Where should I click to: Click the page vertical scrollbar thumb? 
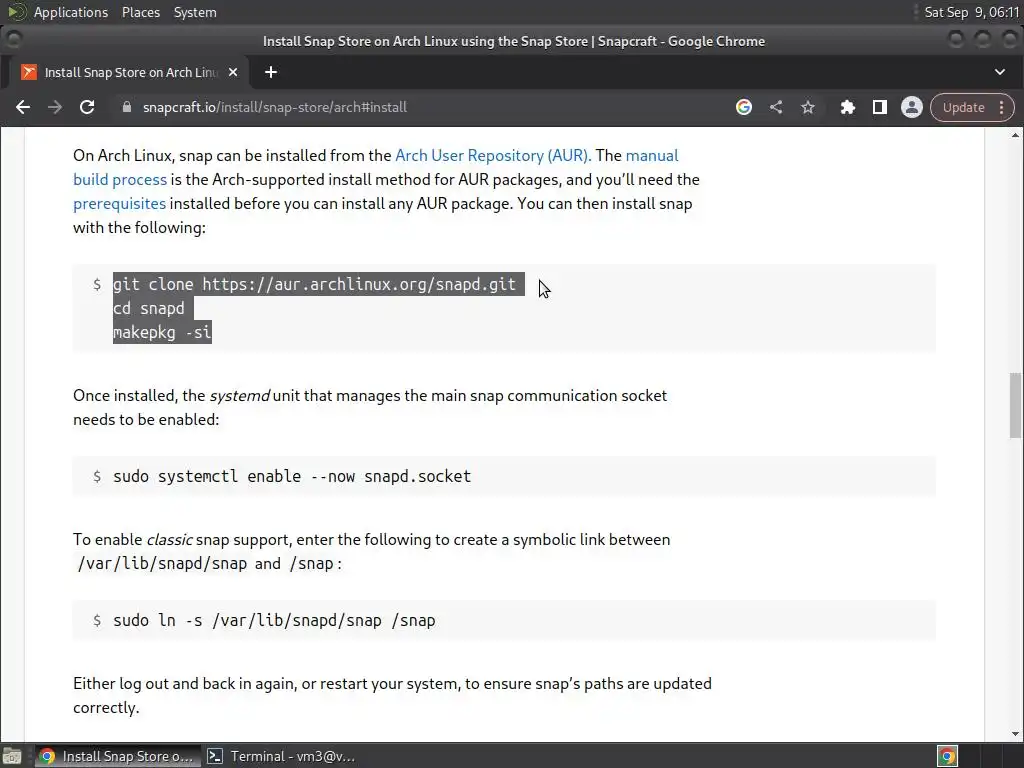1015,405
